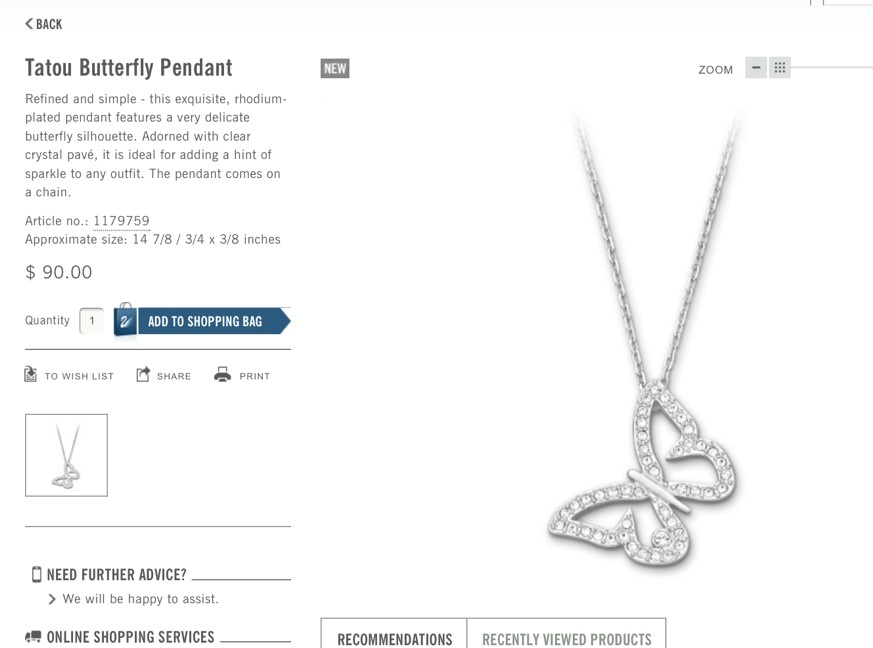873x648 pixels.
Task: Expand the Online Shopping Services section
Action: click(x=130, y=637)
